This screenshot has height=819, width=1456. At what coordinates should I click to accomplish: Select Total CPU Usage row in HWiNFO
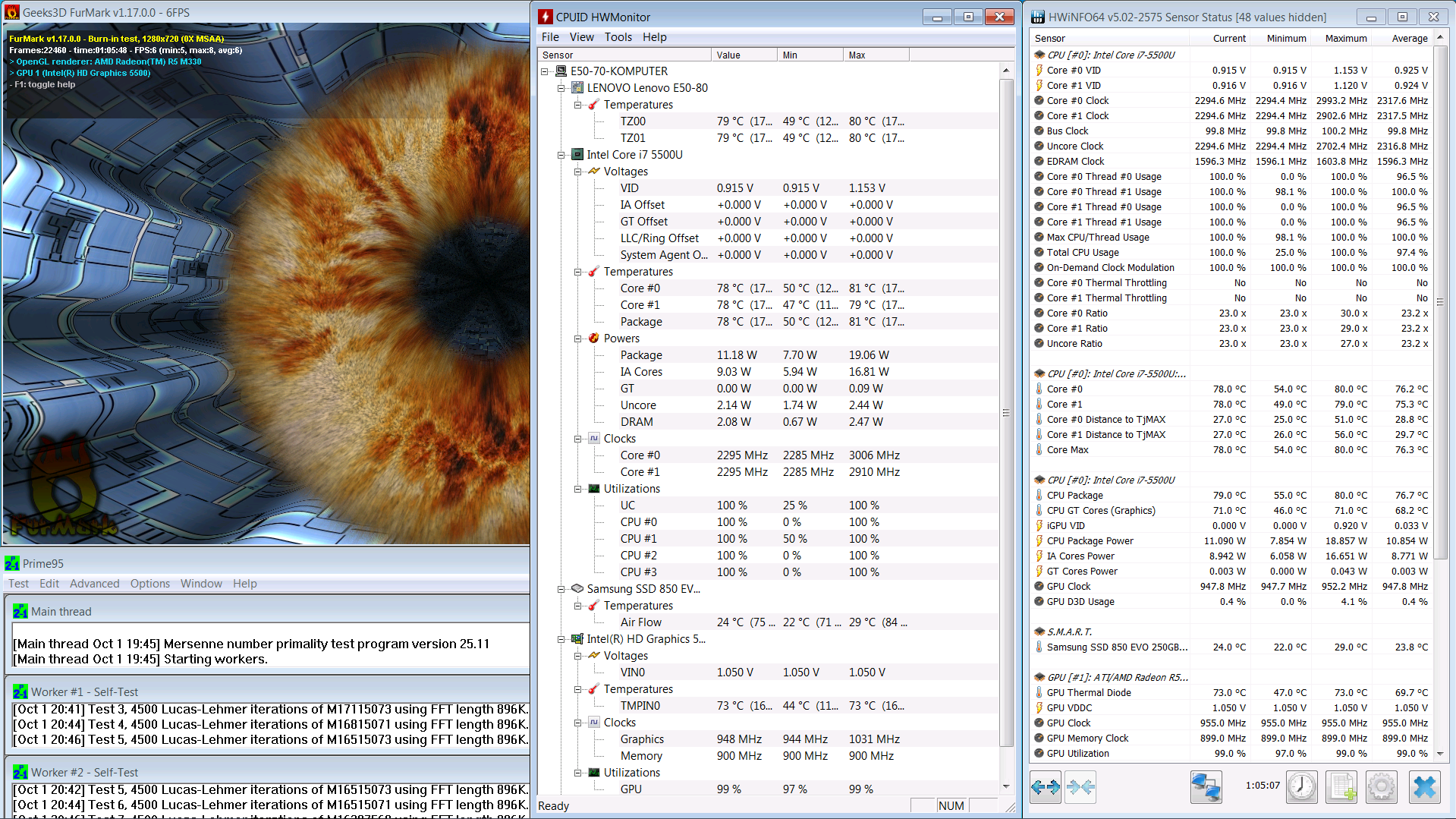[x=1232, y=252]
